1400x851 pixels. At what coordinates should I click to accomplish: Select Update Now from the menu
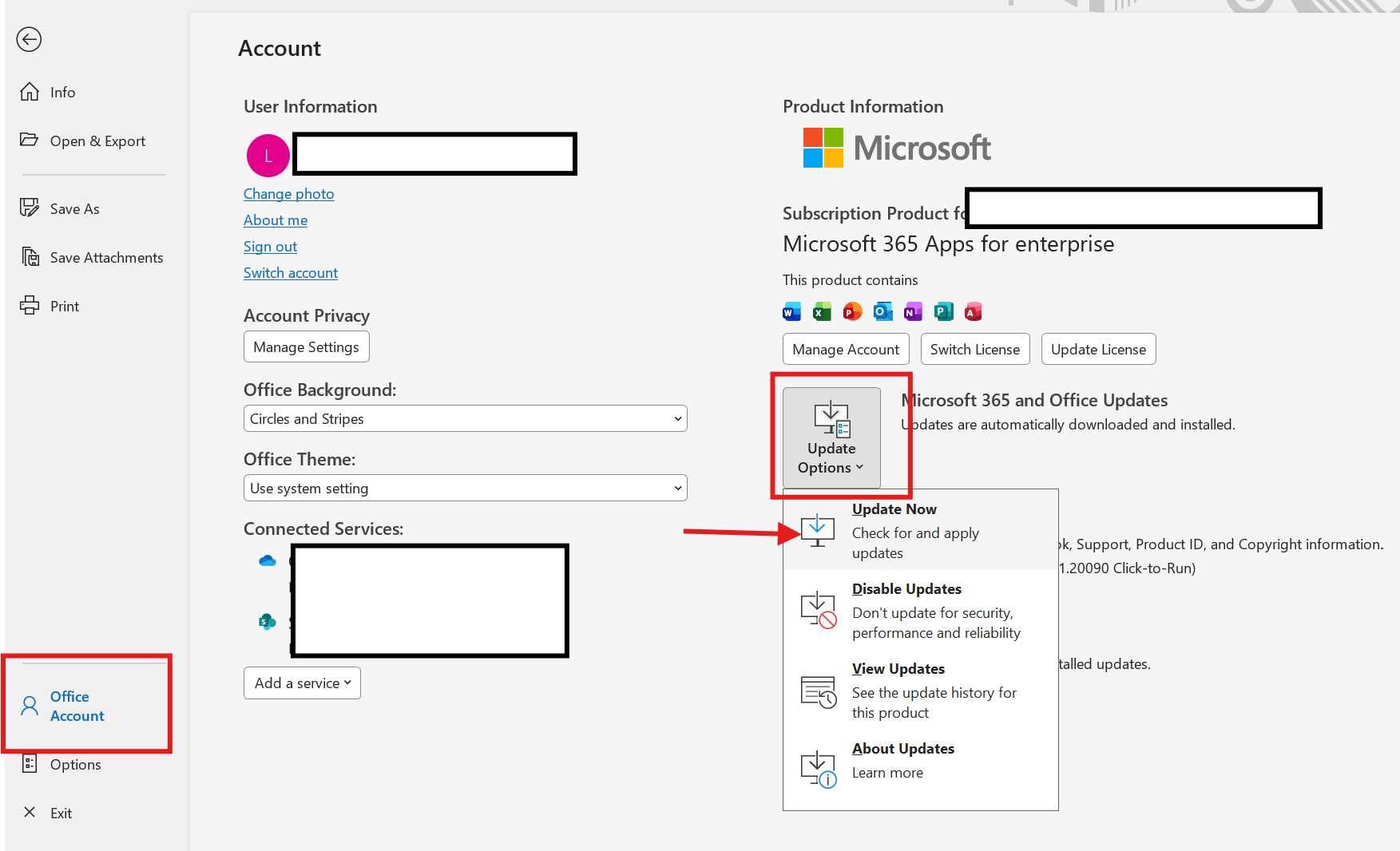click(920, 530)
